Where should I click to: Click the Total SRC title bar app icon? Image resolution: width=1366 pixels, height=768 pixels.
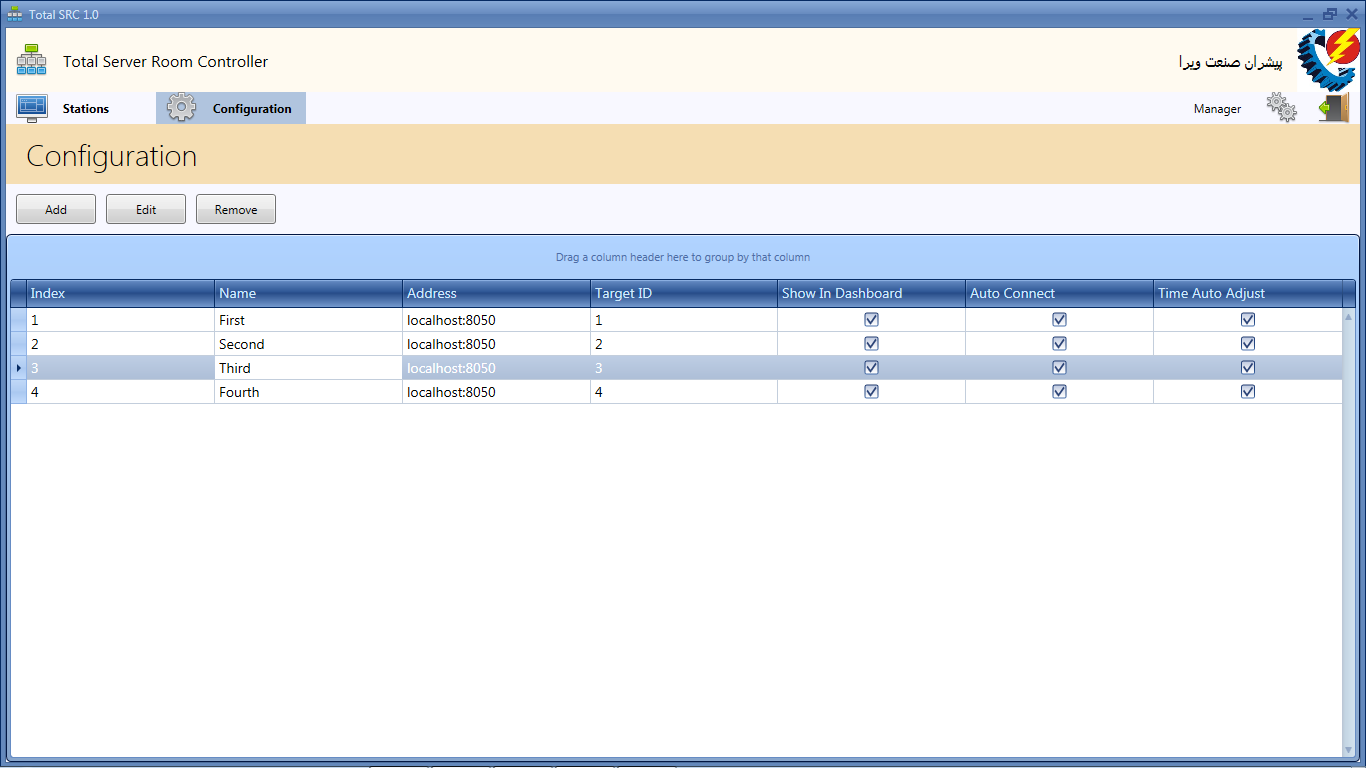coord(15,15)
